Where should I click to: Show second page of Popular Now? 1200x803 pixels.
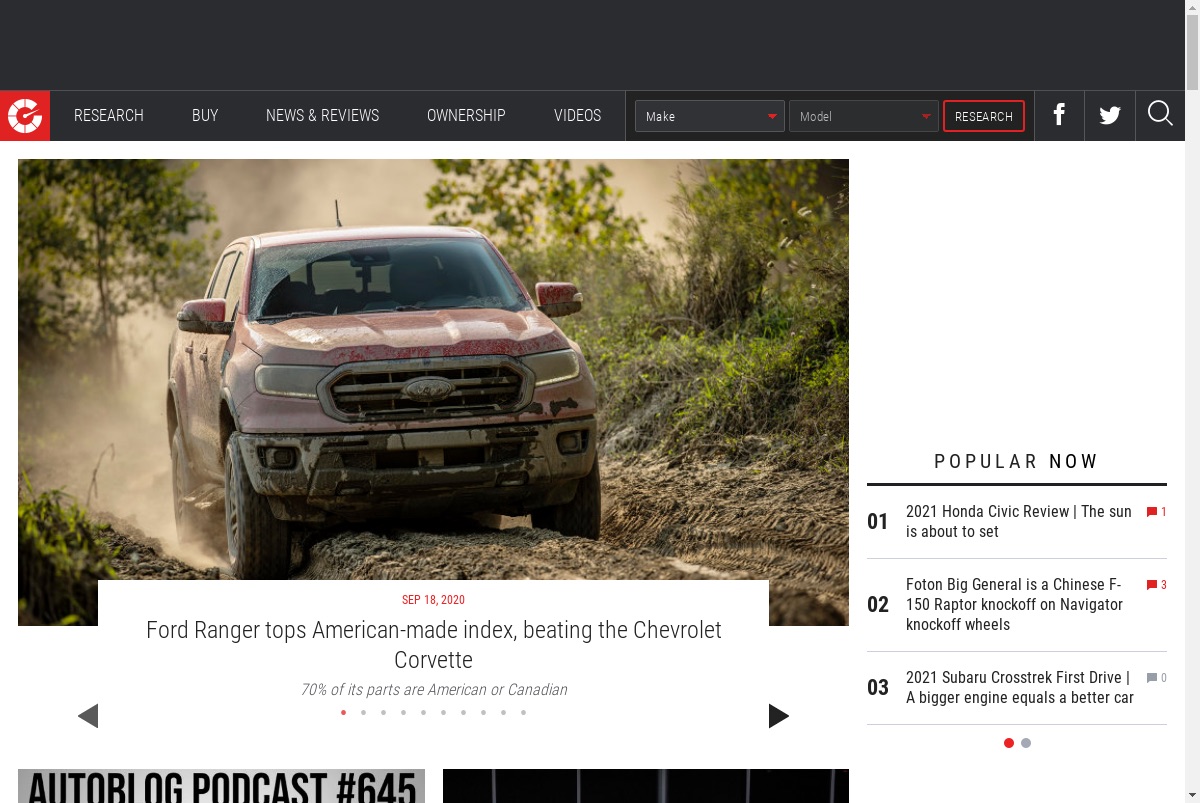(1026, 743)
